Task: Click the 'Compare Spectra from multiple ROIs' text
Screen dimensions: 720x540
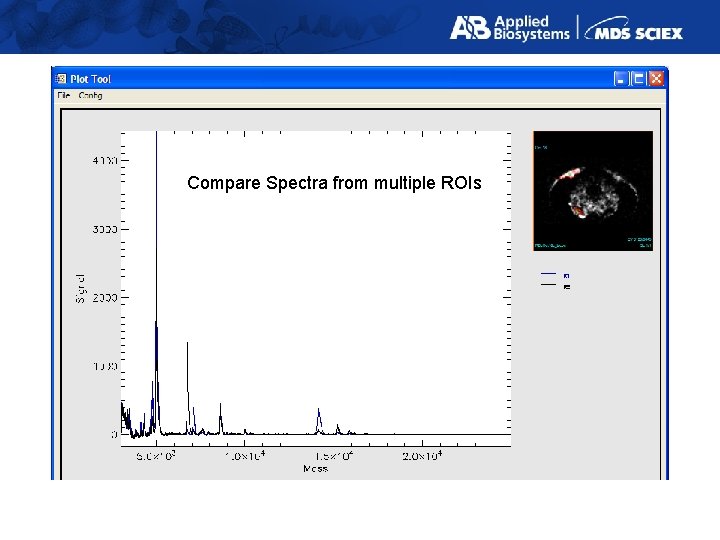Action: [x=334, y=183]
